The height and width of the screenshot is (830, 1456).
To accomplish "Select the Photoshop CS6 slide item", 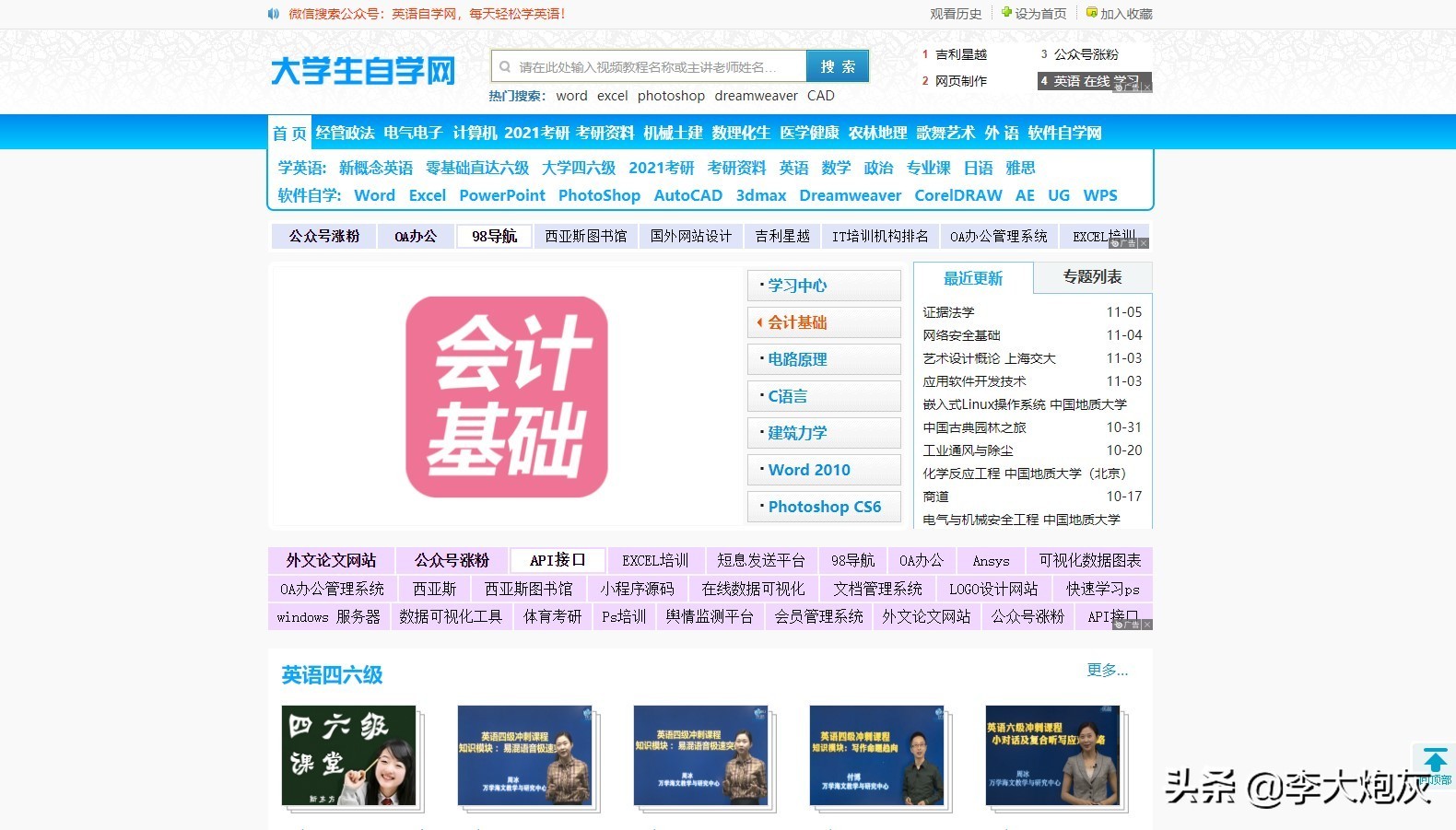I will pyautogui.click(x=824, y=507).
